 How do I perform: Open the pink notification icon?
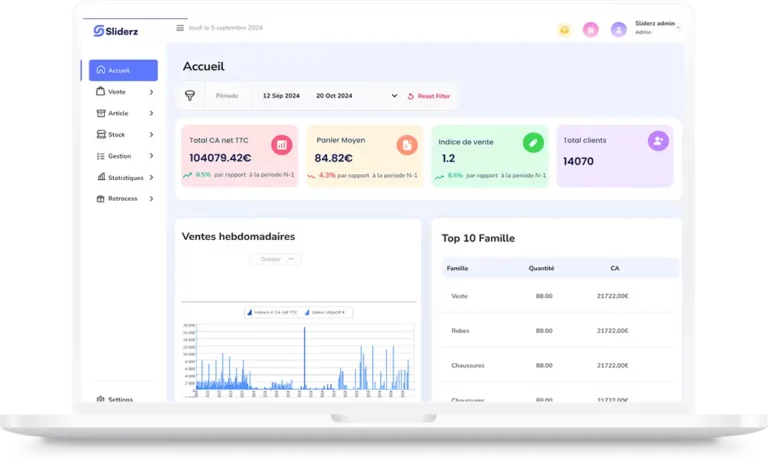pos(591,30)
